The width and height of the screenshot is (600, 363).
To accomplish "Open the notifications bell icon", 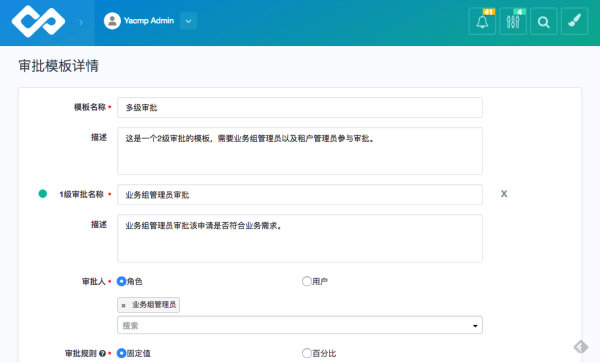I will 483,21.
